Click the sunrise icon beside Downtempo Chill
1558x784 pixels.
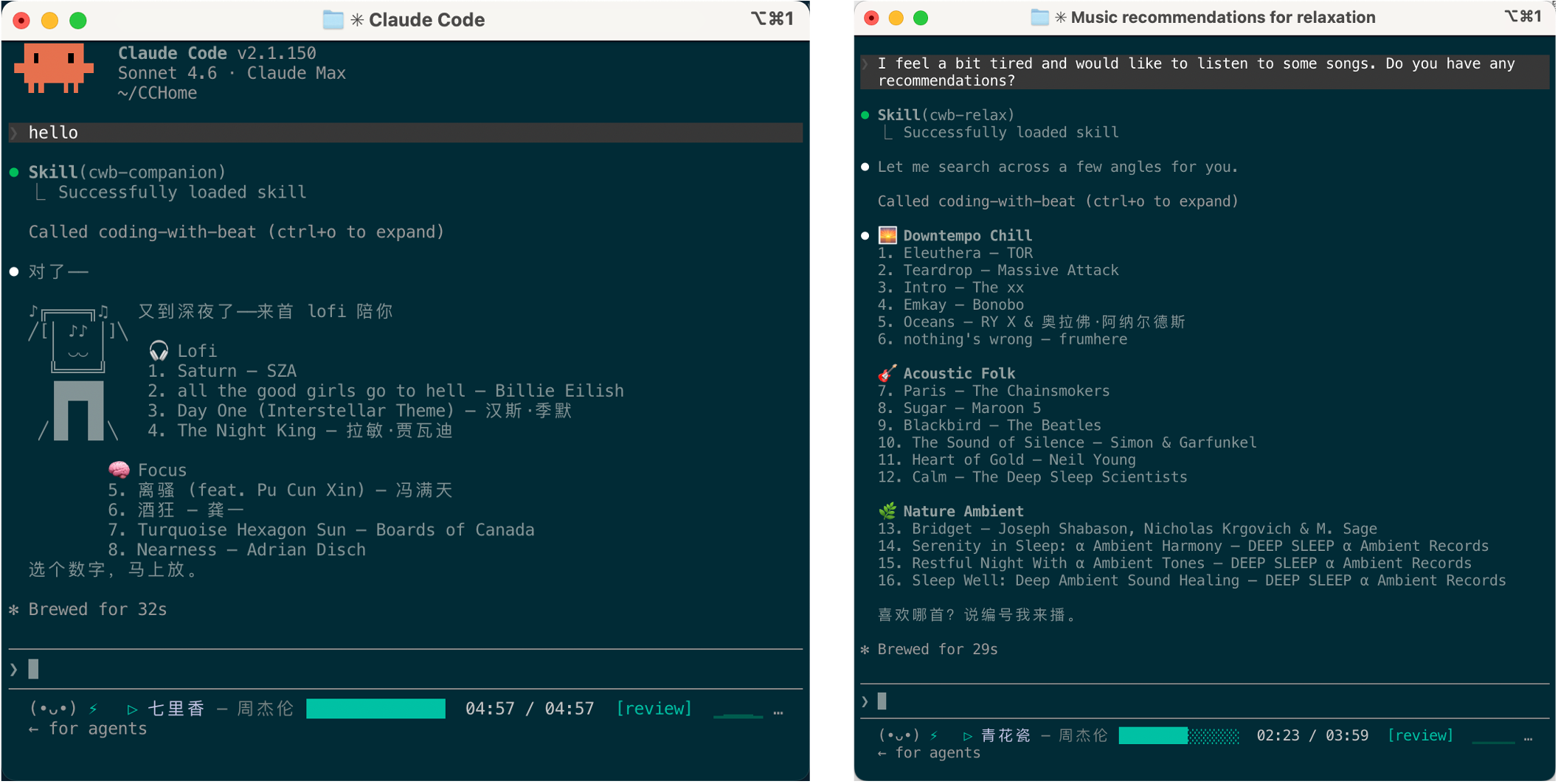click(x=887, y=235)
